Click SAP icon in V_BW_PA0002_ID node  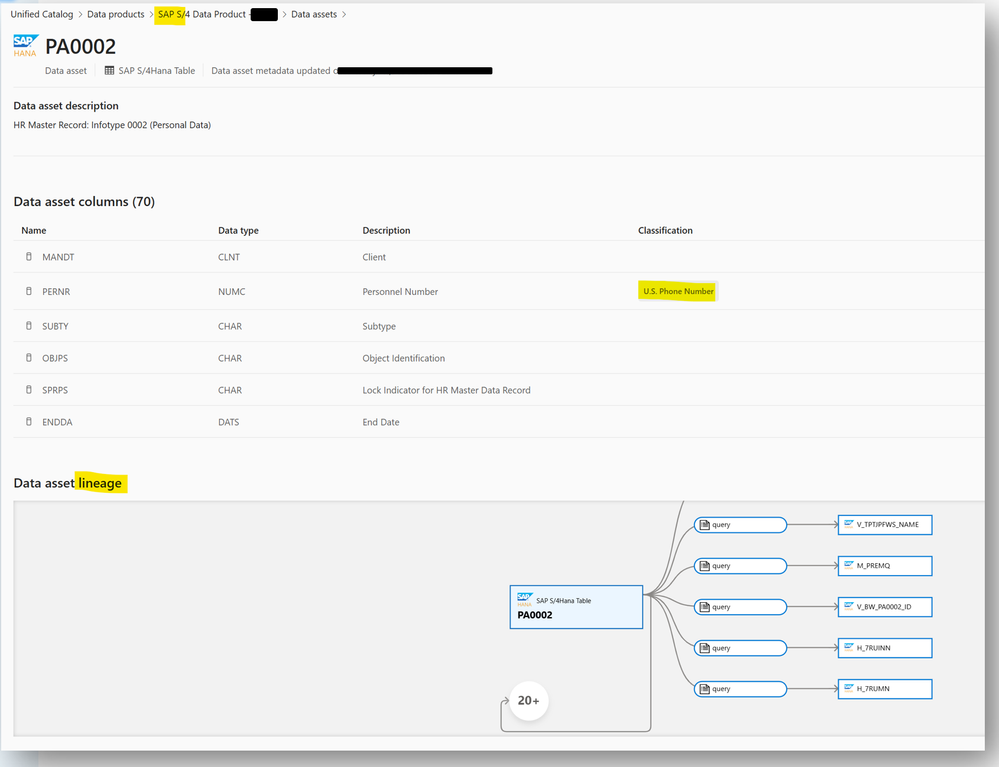[x=849, y=606]
